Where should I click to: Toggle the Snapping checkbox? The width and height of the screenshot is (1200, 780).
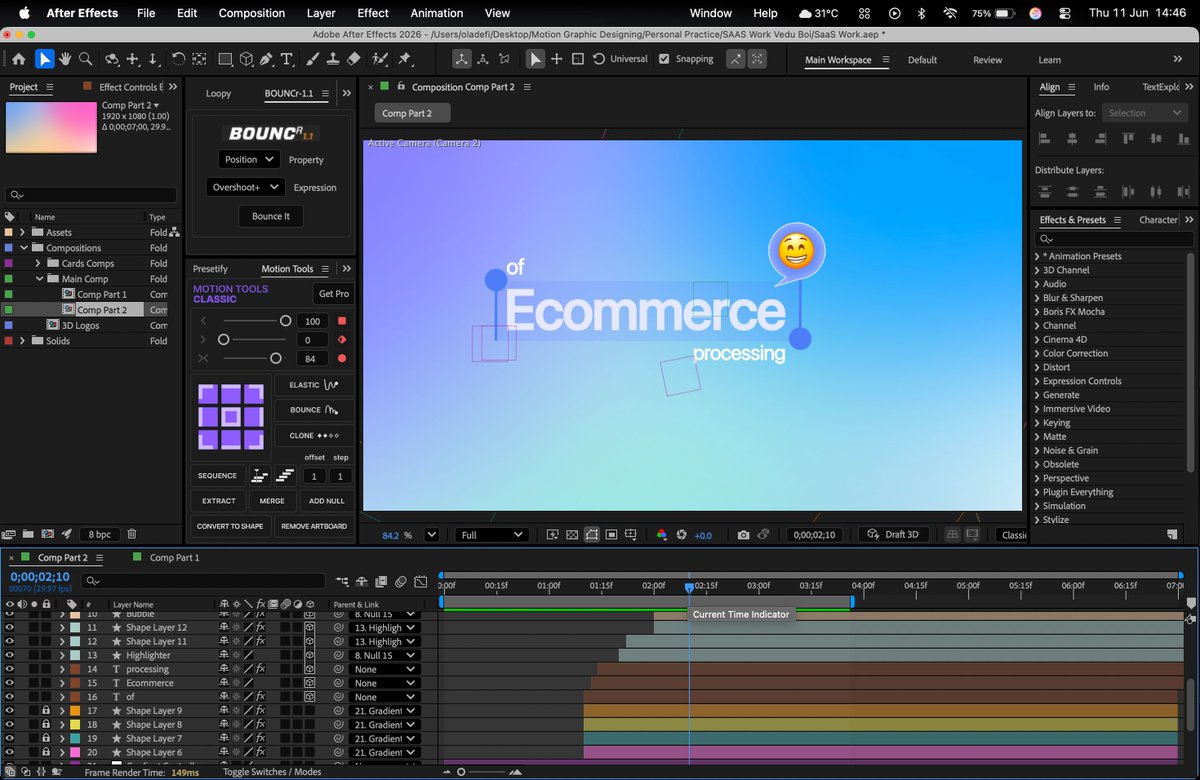pos(664,59)
